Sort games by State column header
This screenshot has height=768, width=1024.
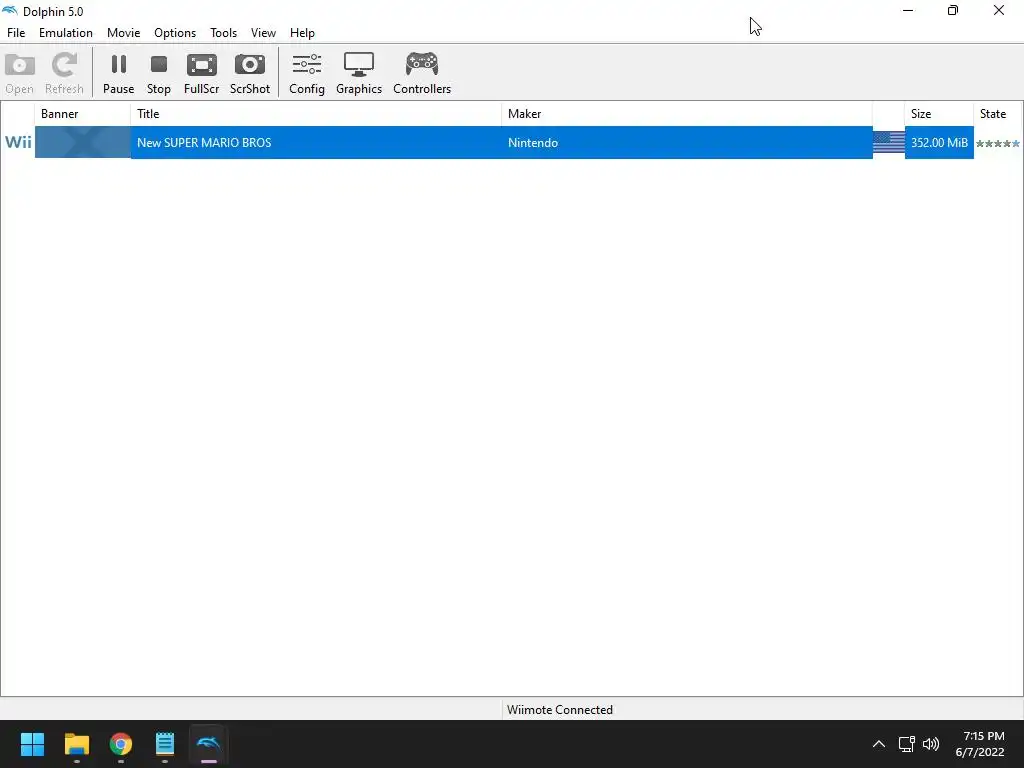[x=997, y=114]
